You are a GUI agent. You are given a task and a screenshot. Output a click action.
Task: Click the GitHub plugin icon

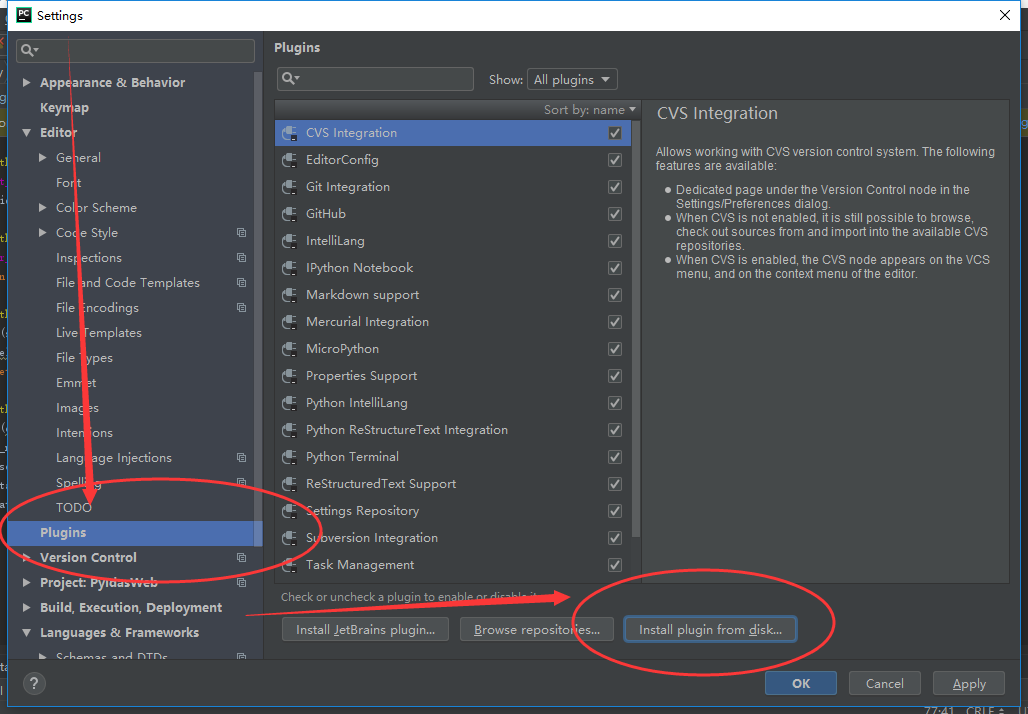coord(290,214)
